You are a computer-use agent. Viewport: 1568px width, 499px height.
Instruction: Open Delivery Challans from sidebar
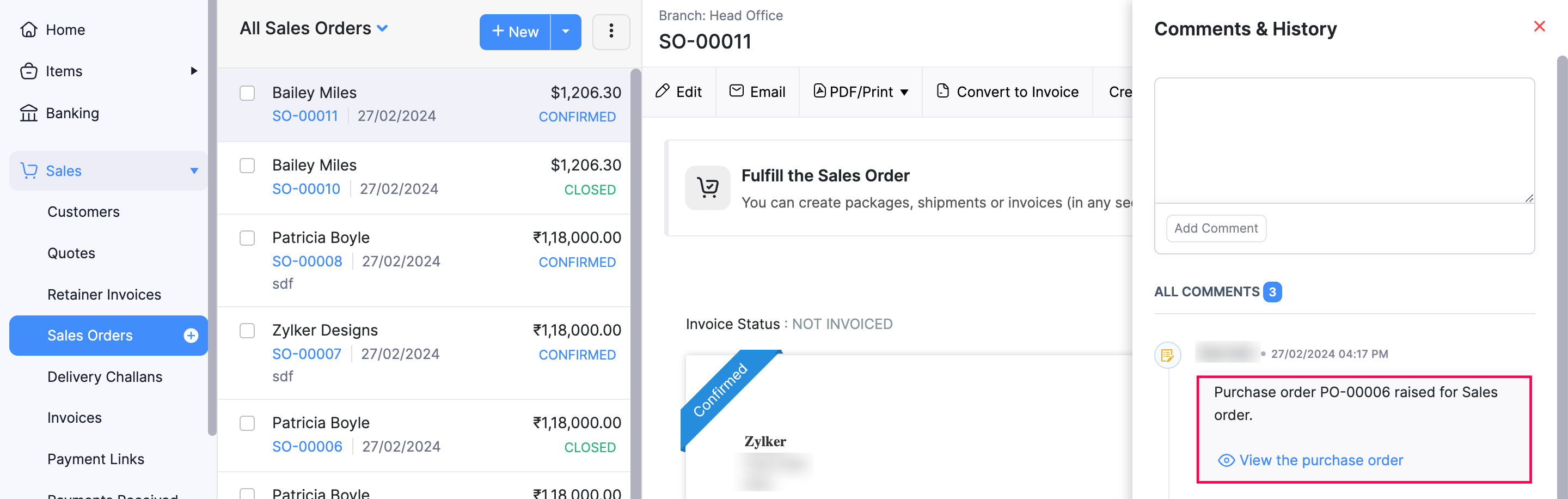105,376
